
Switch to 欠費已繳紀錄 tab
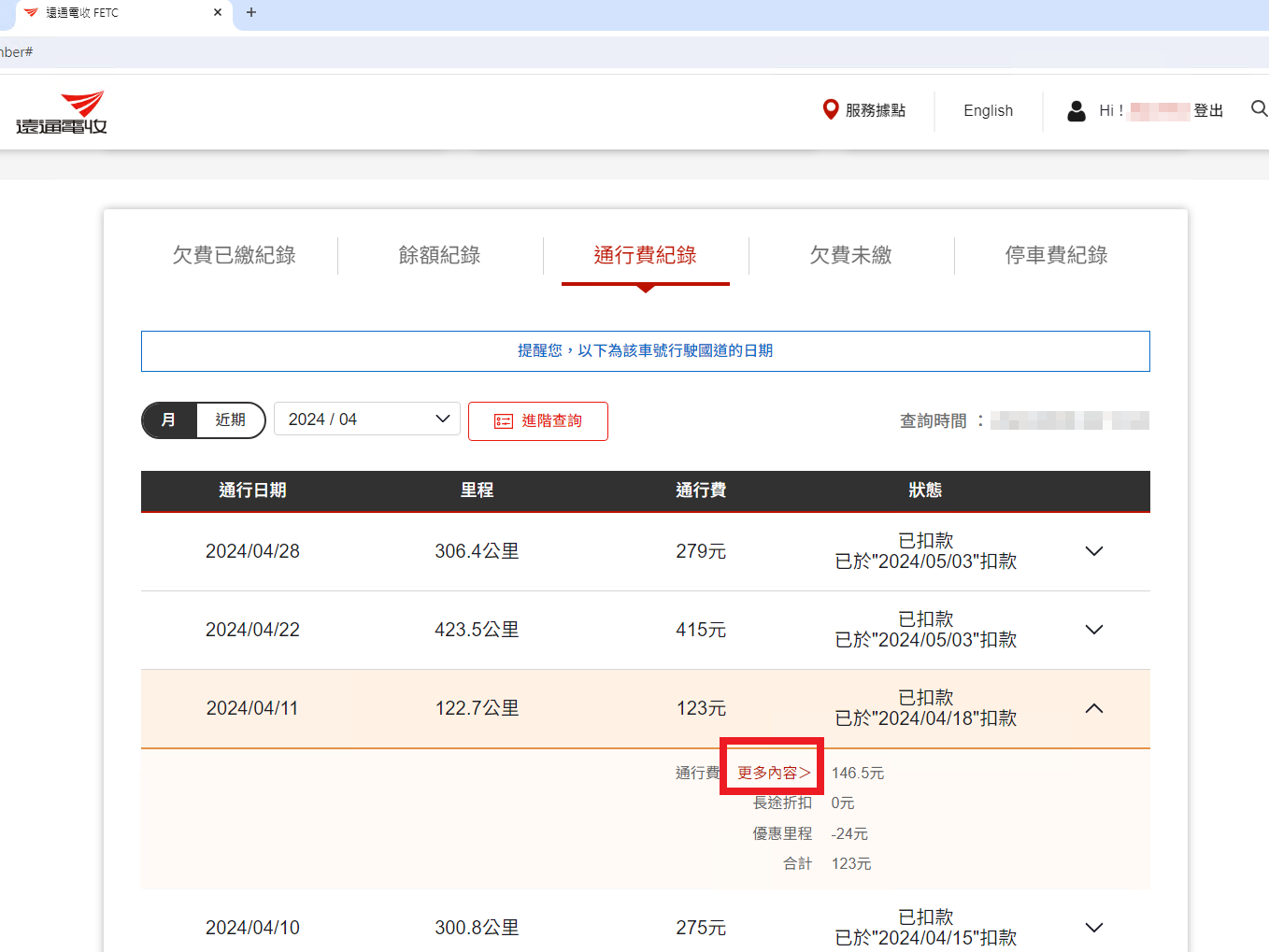(234, 255)
